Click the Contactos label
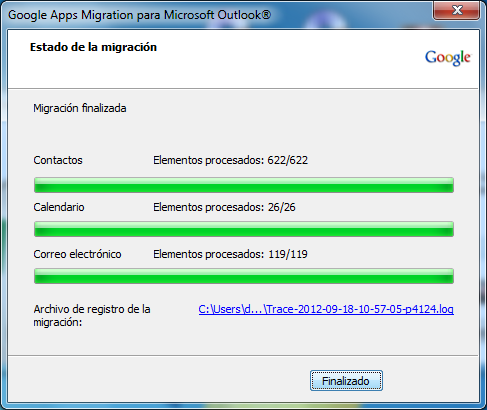The height and width of the screenshot is (410, 487). click(x=58, y=160)
